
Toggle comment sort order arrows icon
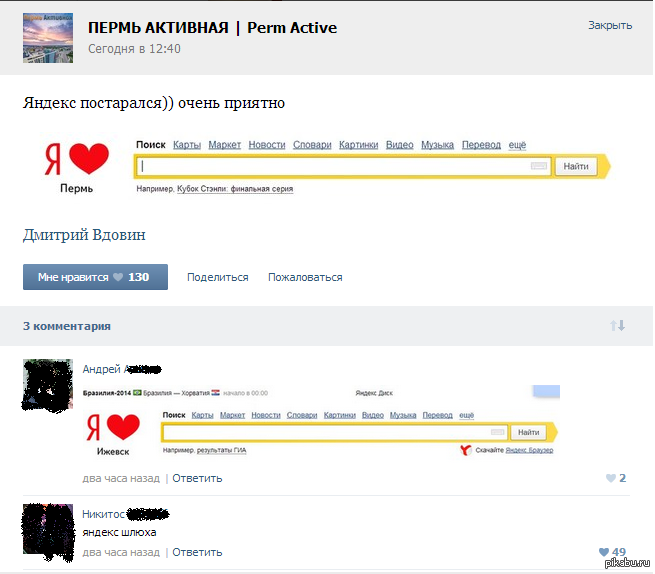(x=617, y=325)
